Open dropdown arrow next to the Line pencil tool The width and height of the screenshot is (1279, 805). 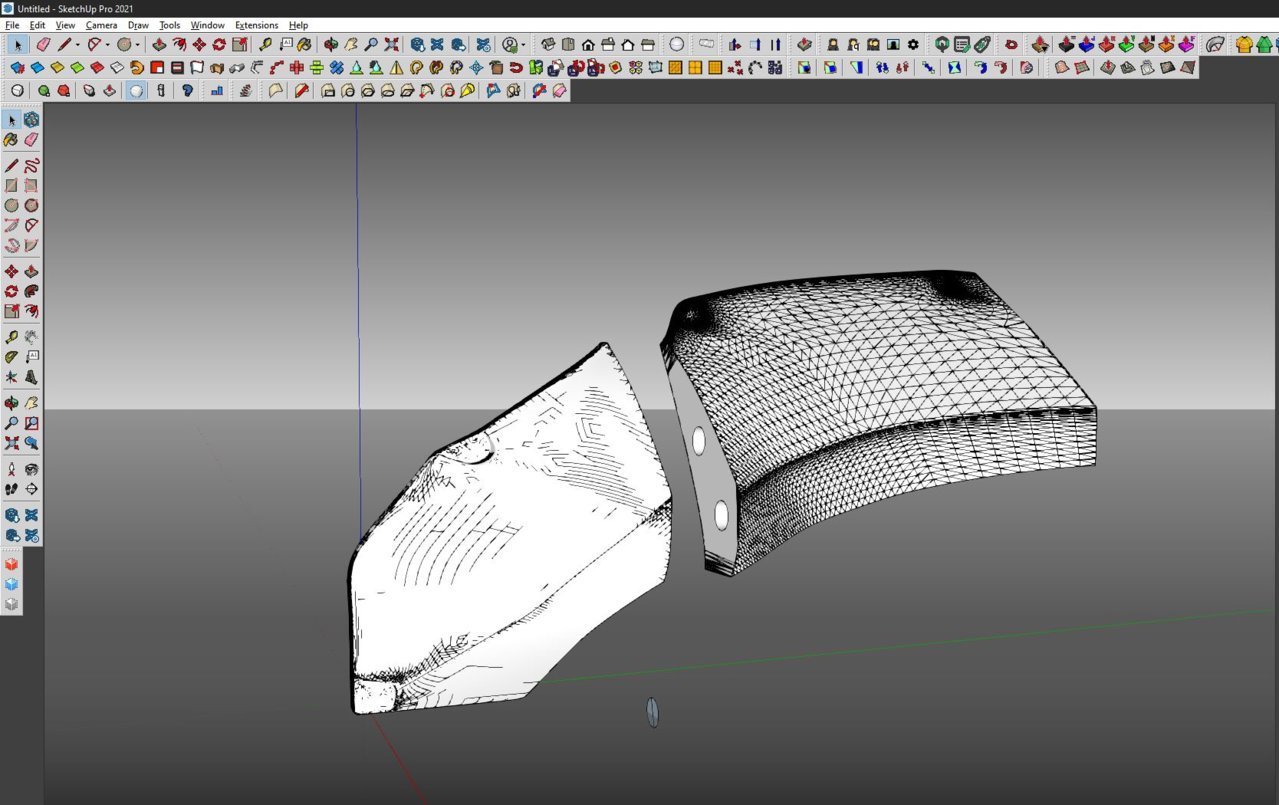tap(78, 45)
